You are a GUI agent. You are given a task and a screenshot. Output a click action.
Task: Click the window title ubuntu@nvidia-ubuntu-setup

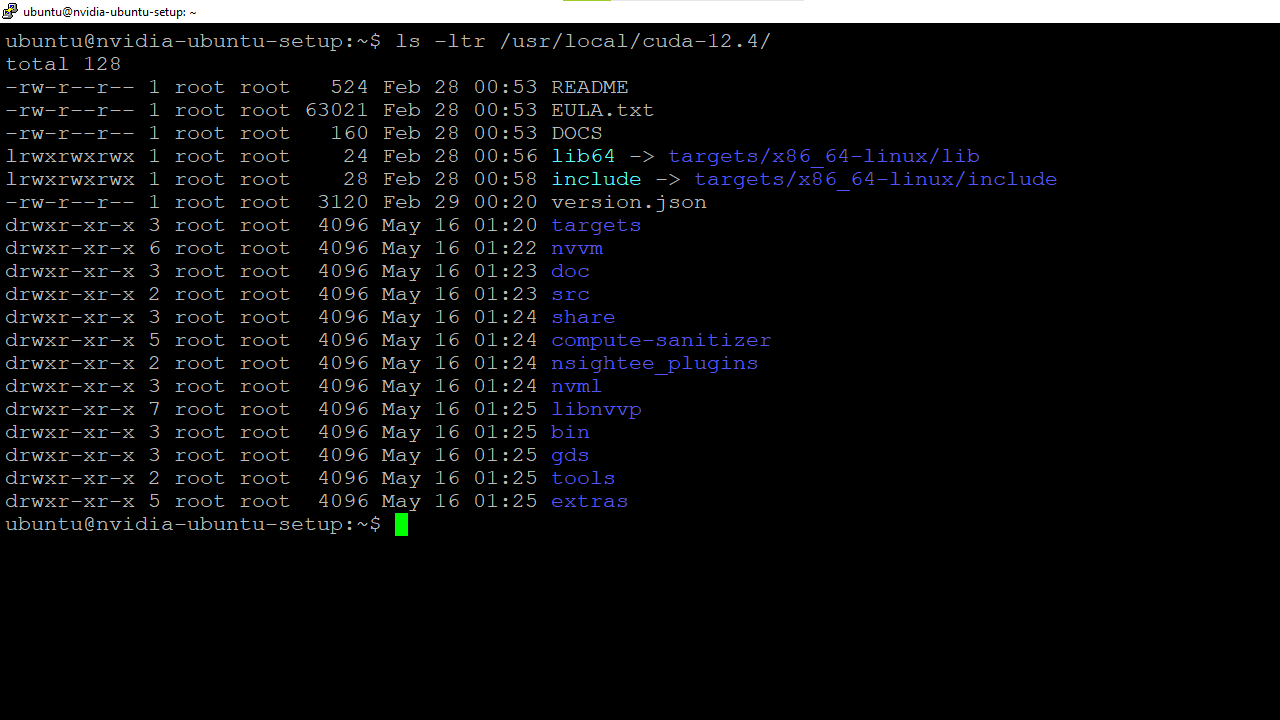pos(110,11)
